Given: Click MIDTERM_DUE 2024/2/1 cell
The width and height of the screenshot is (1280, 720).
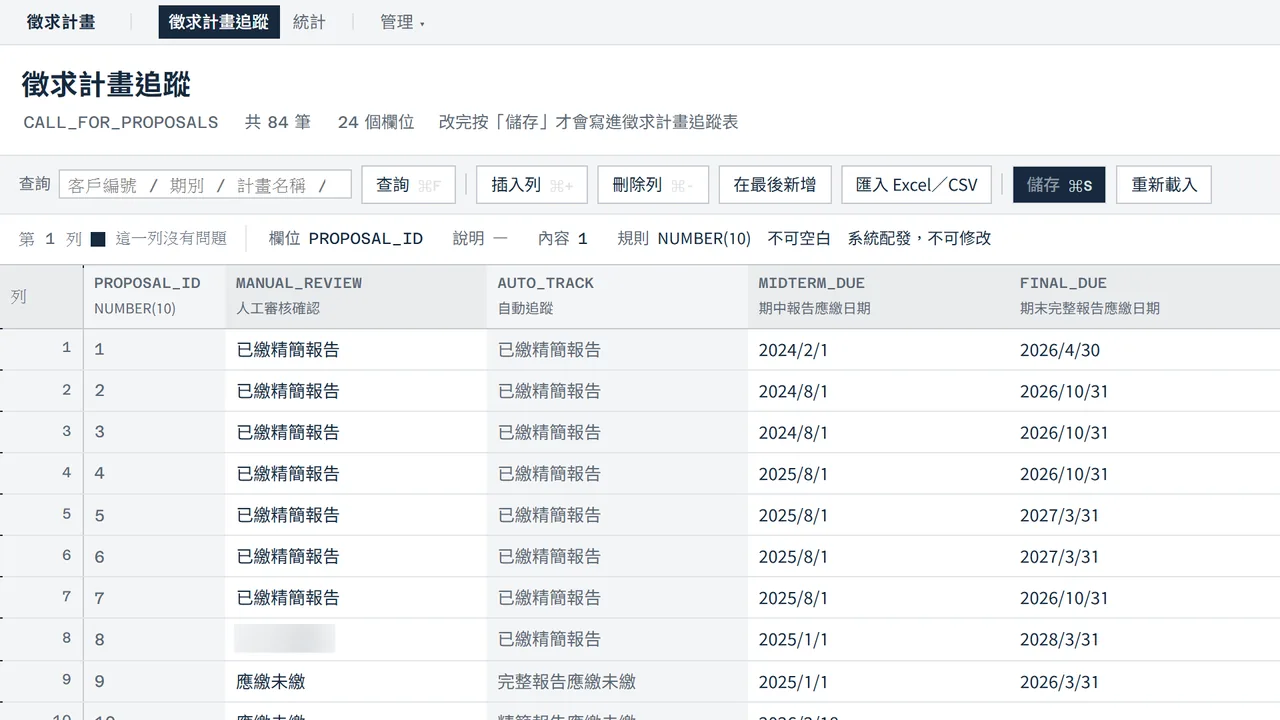Looking at the screenshot, I should coord(879,349).
